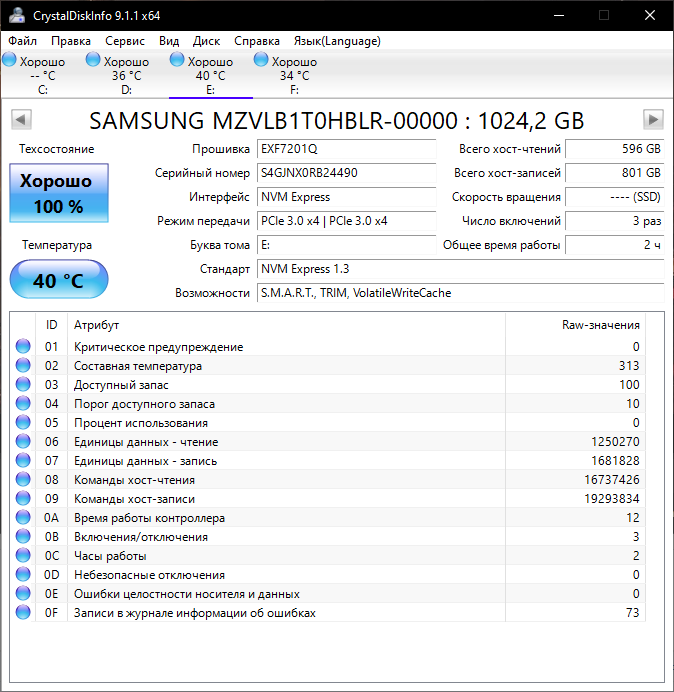
Task: Click status dot of attribute 01
Action: click(23, 346)
